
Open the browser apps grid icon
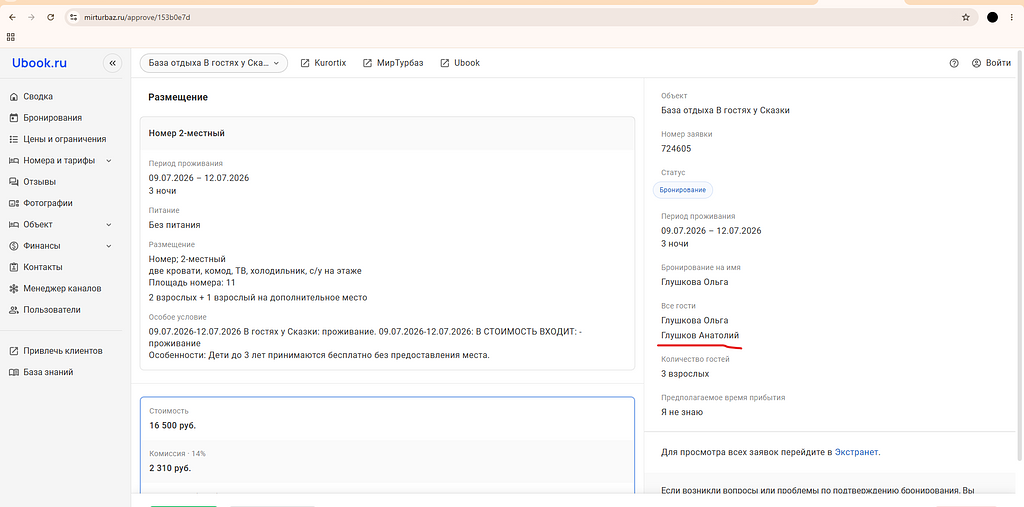[10, 37]
